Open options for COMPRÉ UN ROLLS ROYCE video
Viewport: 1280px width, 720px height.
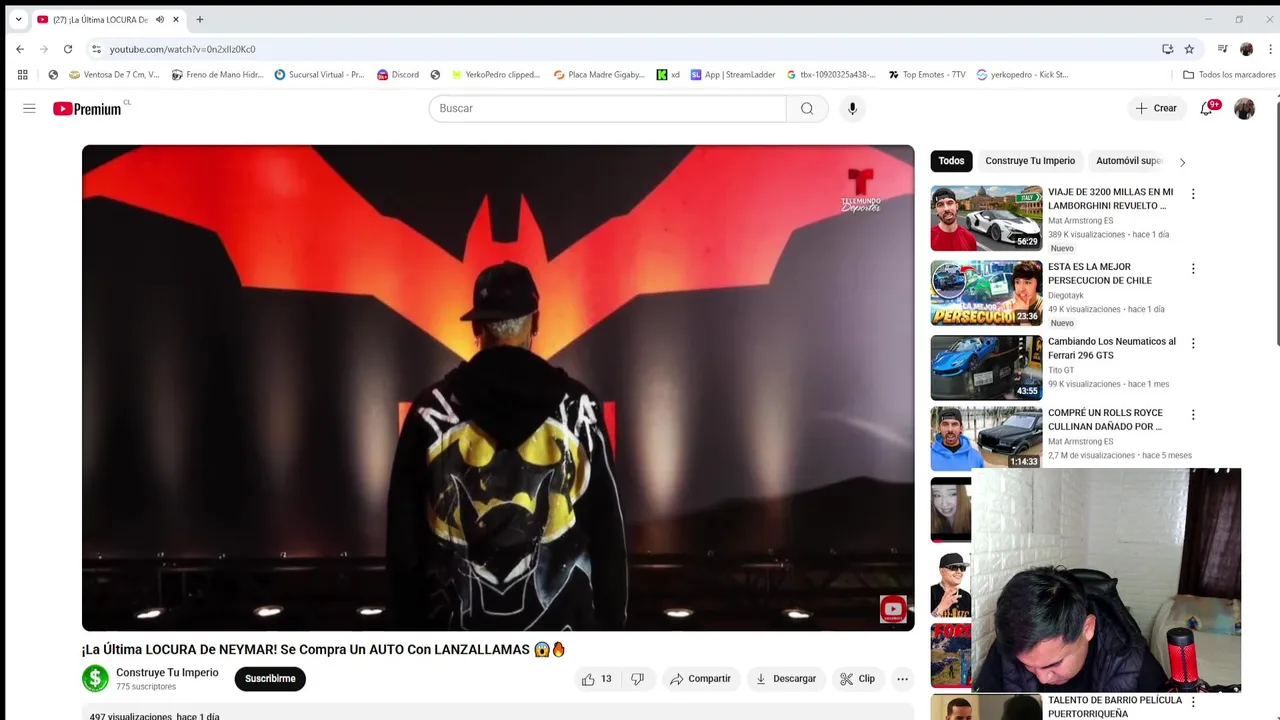(x=1192, y=415)
